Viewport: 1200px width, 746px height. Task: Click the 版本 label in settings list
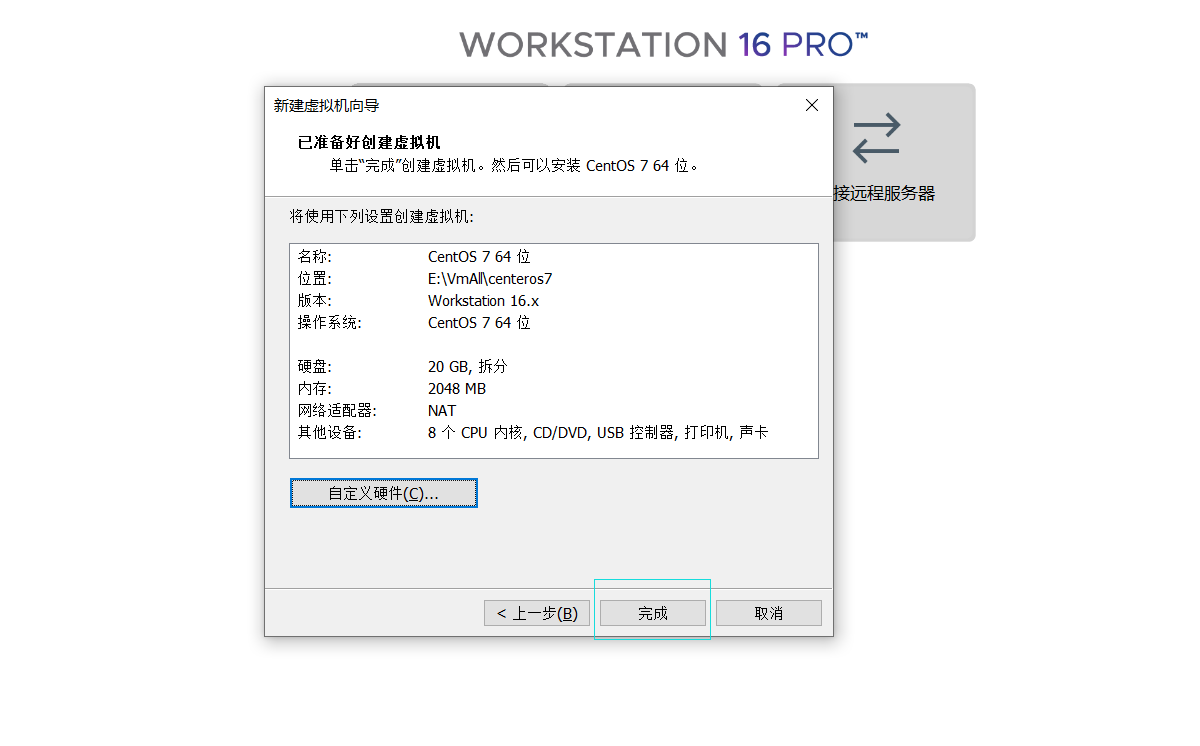pos(314,301)
